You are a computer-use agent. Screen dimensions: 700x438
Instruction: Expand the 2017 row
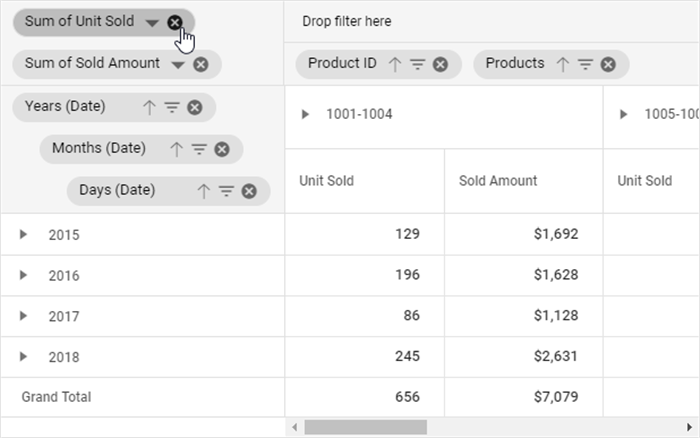tap(23, 316)
